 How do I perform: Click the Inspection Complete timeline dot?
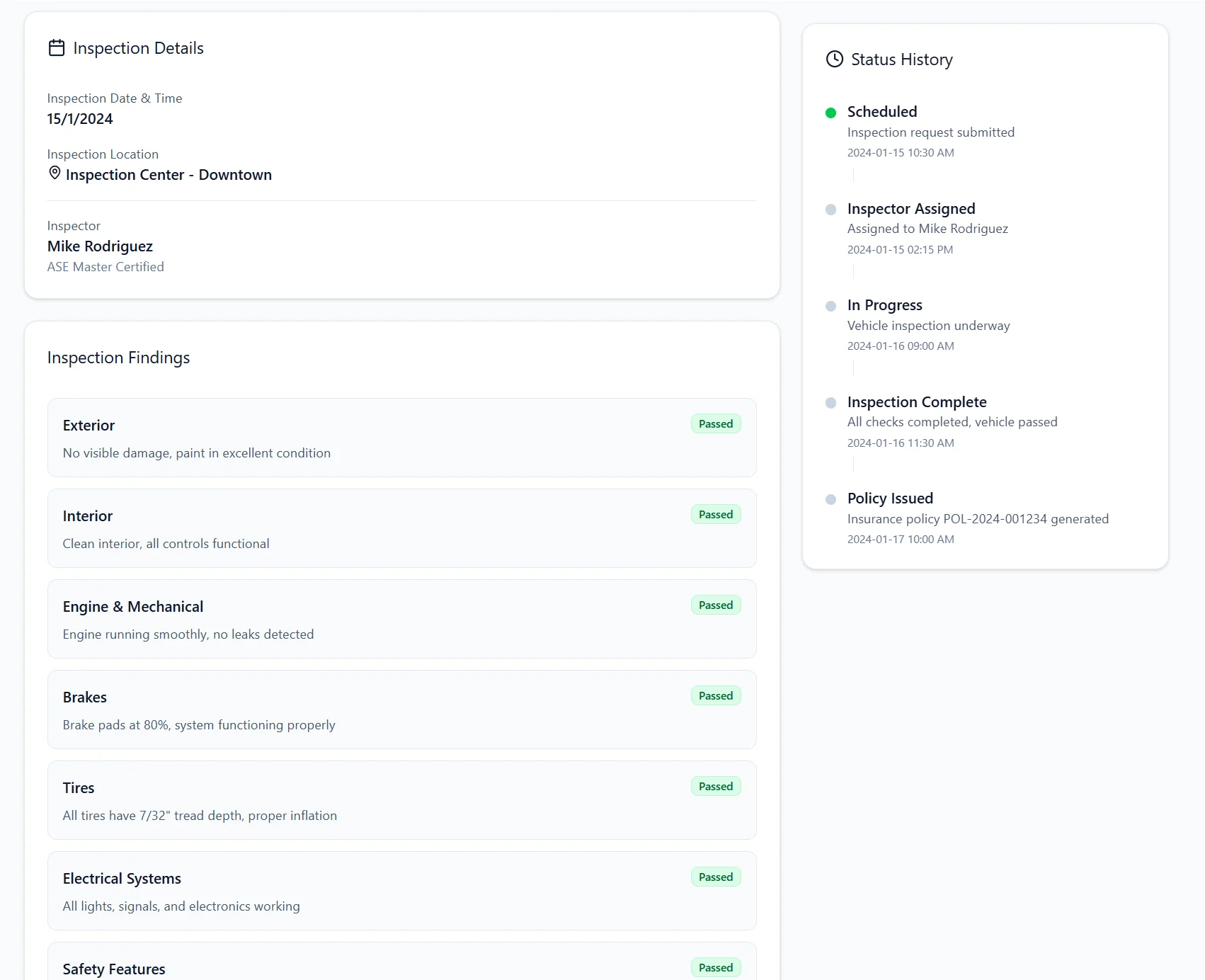[831, 403]
